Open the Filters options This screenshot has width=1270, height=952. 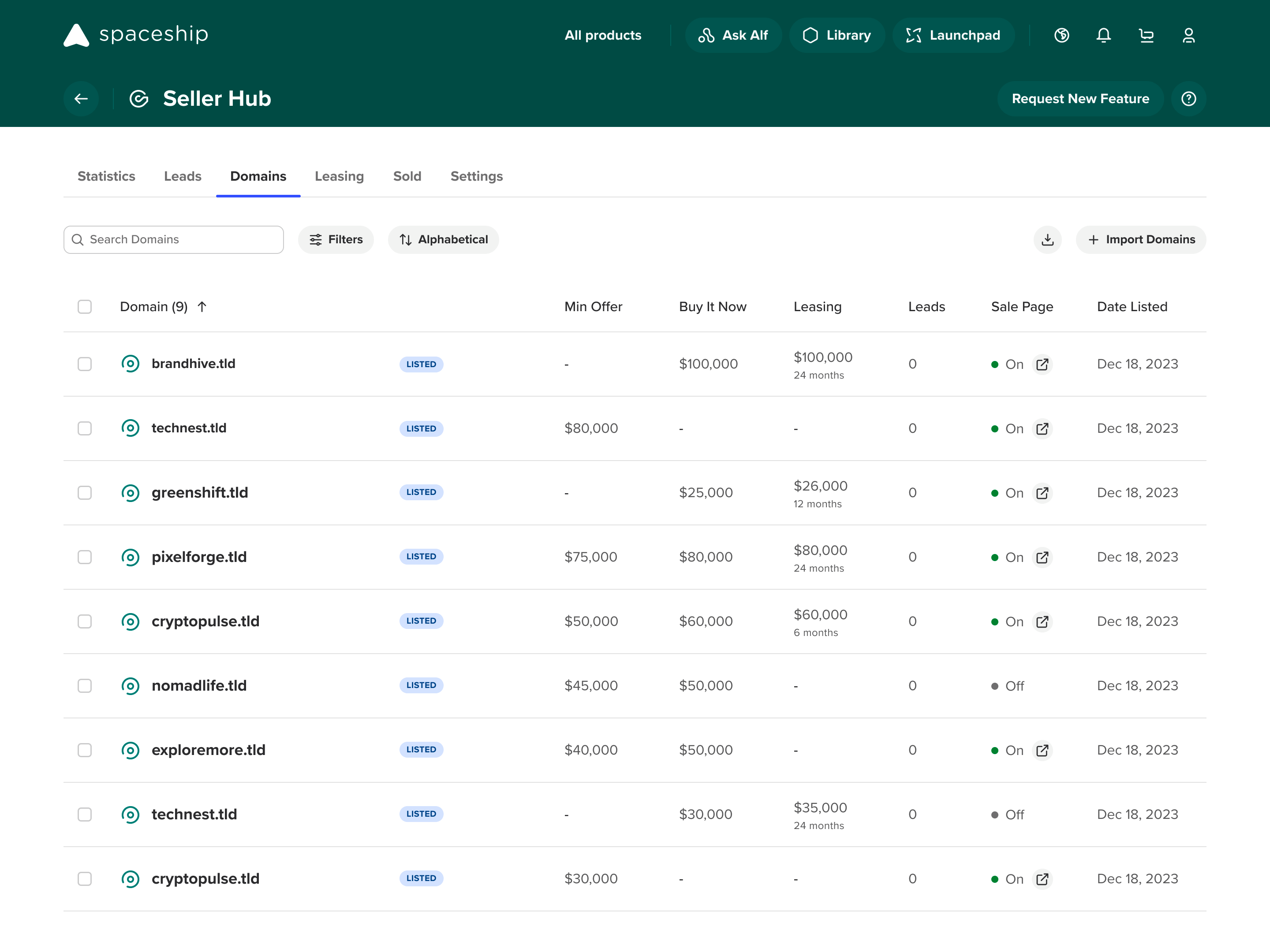click(336, 240)
